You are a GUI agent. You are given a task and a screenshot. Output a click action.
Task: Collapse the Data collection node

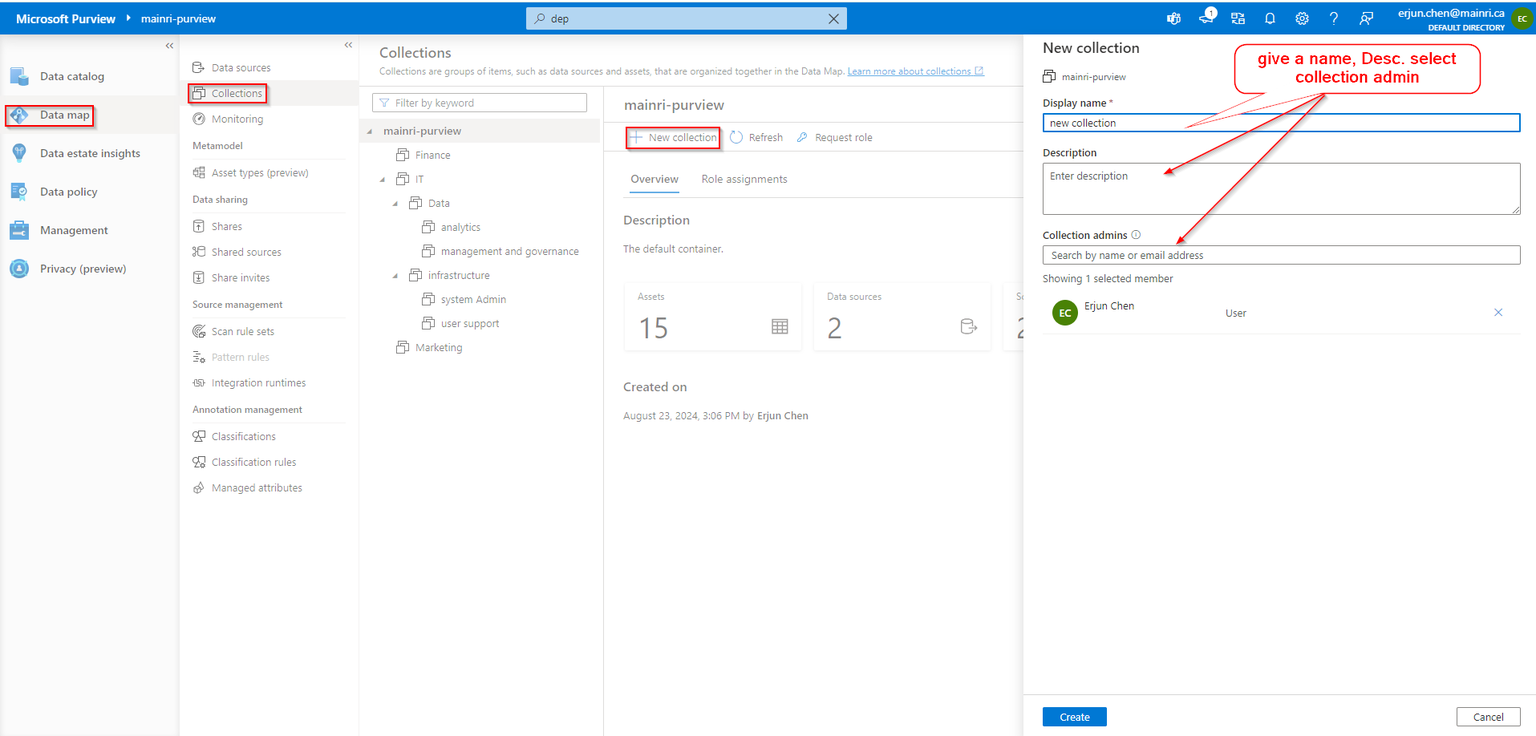click(x=397, y=202)
